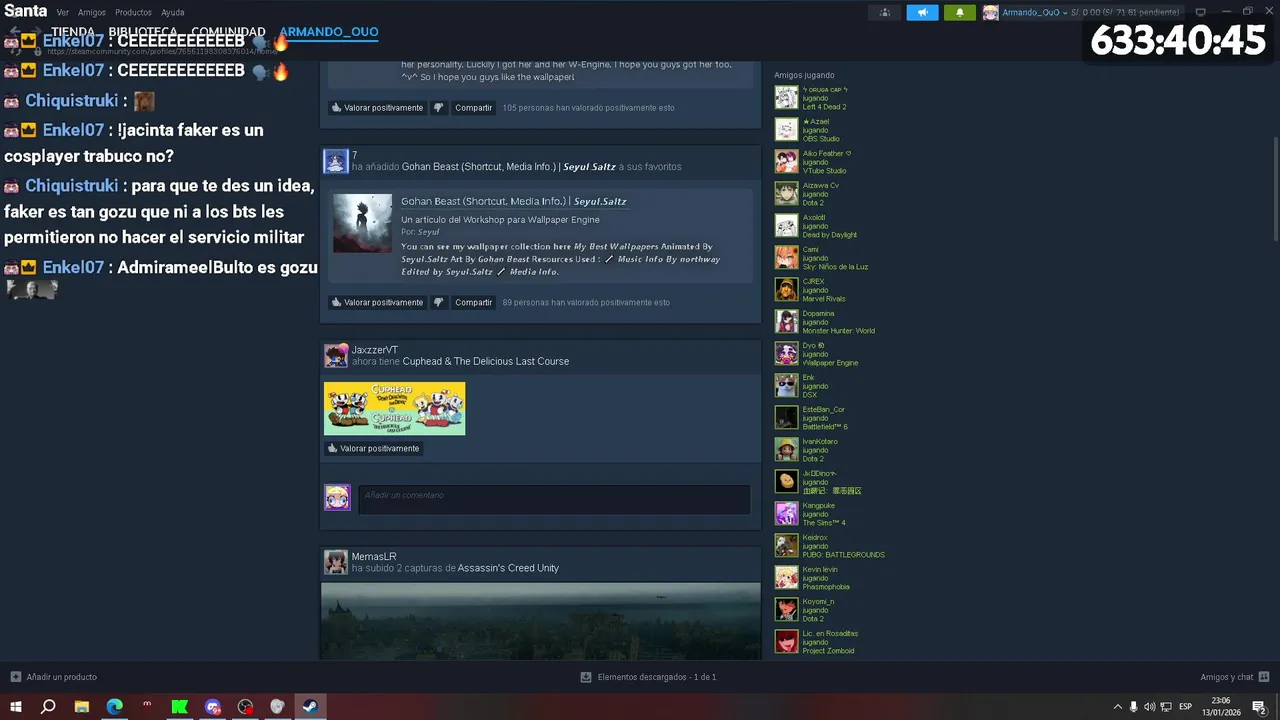
Task: Open File Explorer from the taskbar
Action: click(81, 706)
